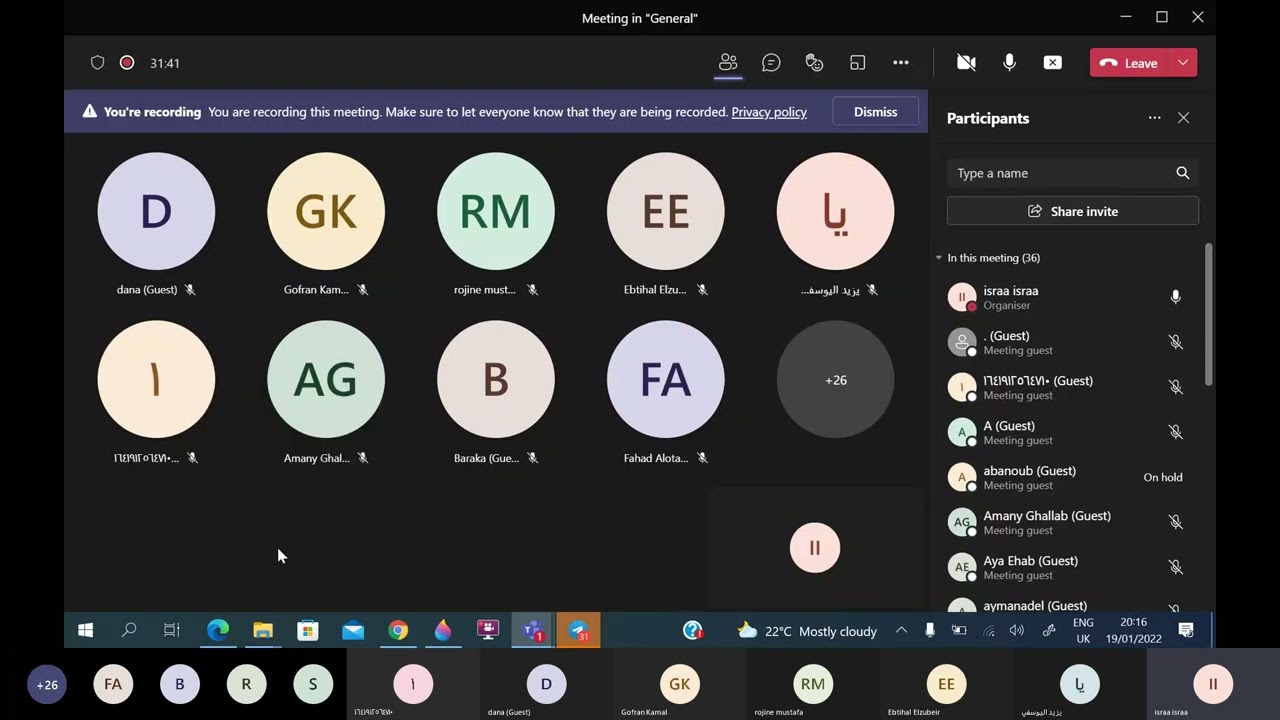The width and height of the screenshot is (1280, 720).
Task: Select the AG Amany Ghallab avatar tile
Action: [326, 379]
